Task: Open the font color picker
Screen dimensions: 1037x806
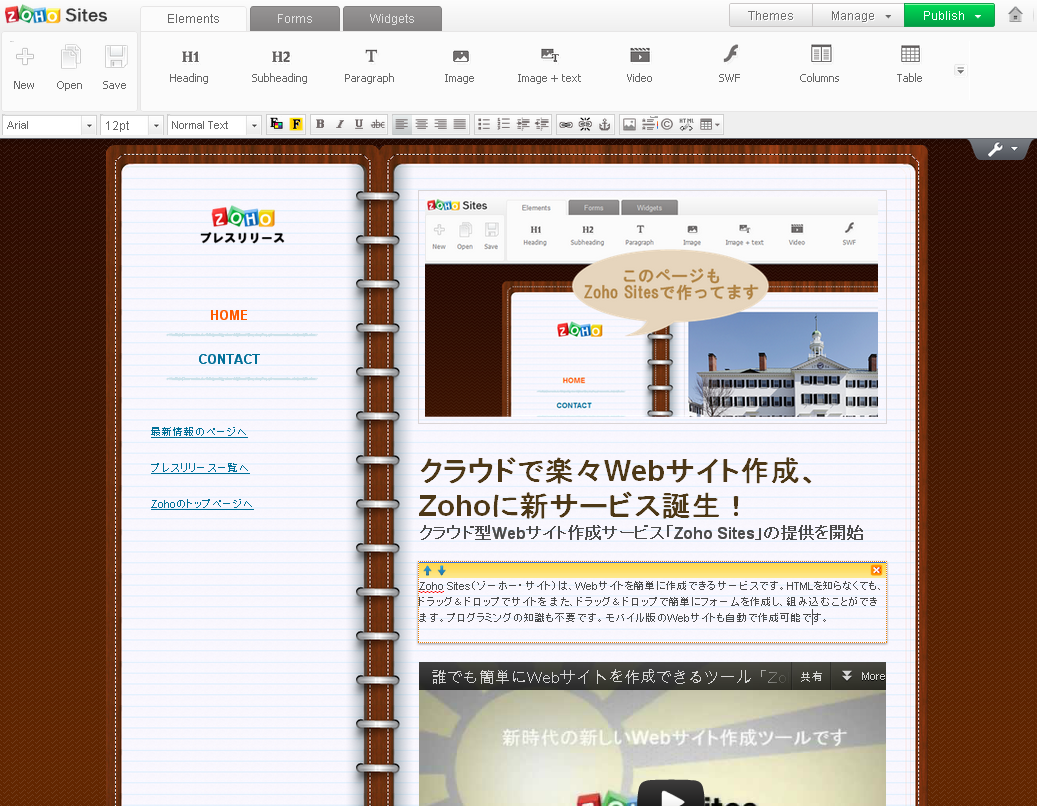Action: point(276,124)
